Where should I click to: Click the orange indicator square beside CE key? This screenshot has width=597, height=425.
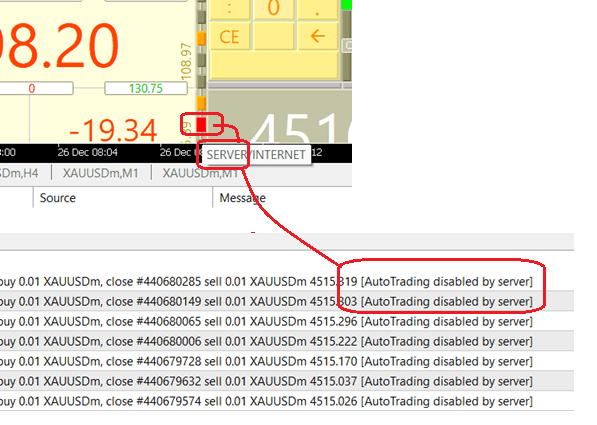(x=201, y=38)
